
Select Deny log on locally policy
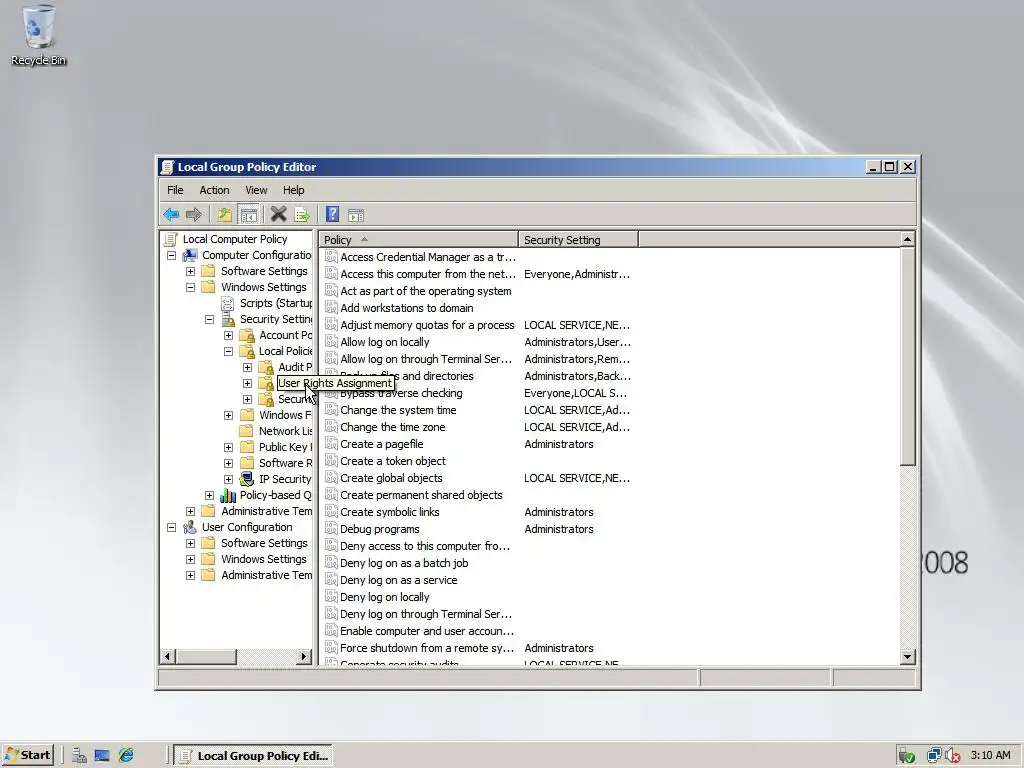[x=385, y=596]
